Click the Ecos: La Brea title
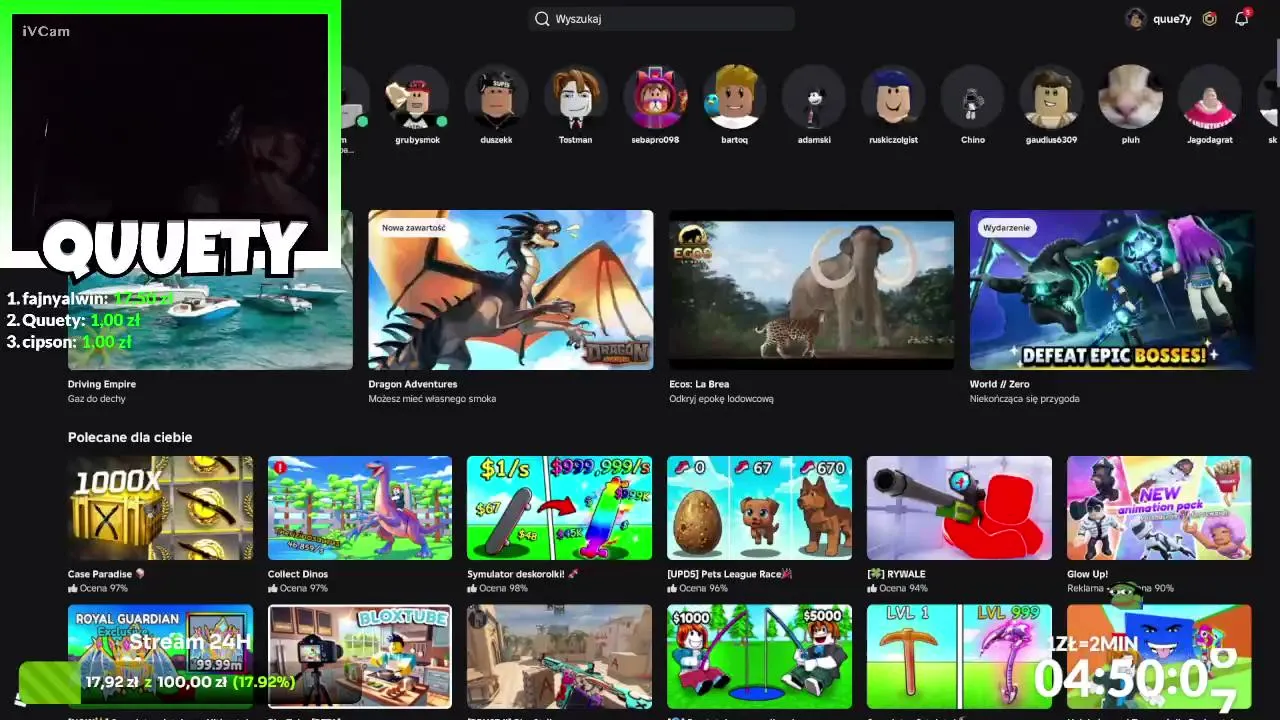This screenshot has height=720, width=1280. click(699, 384)
